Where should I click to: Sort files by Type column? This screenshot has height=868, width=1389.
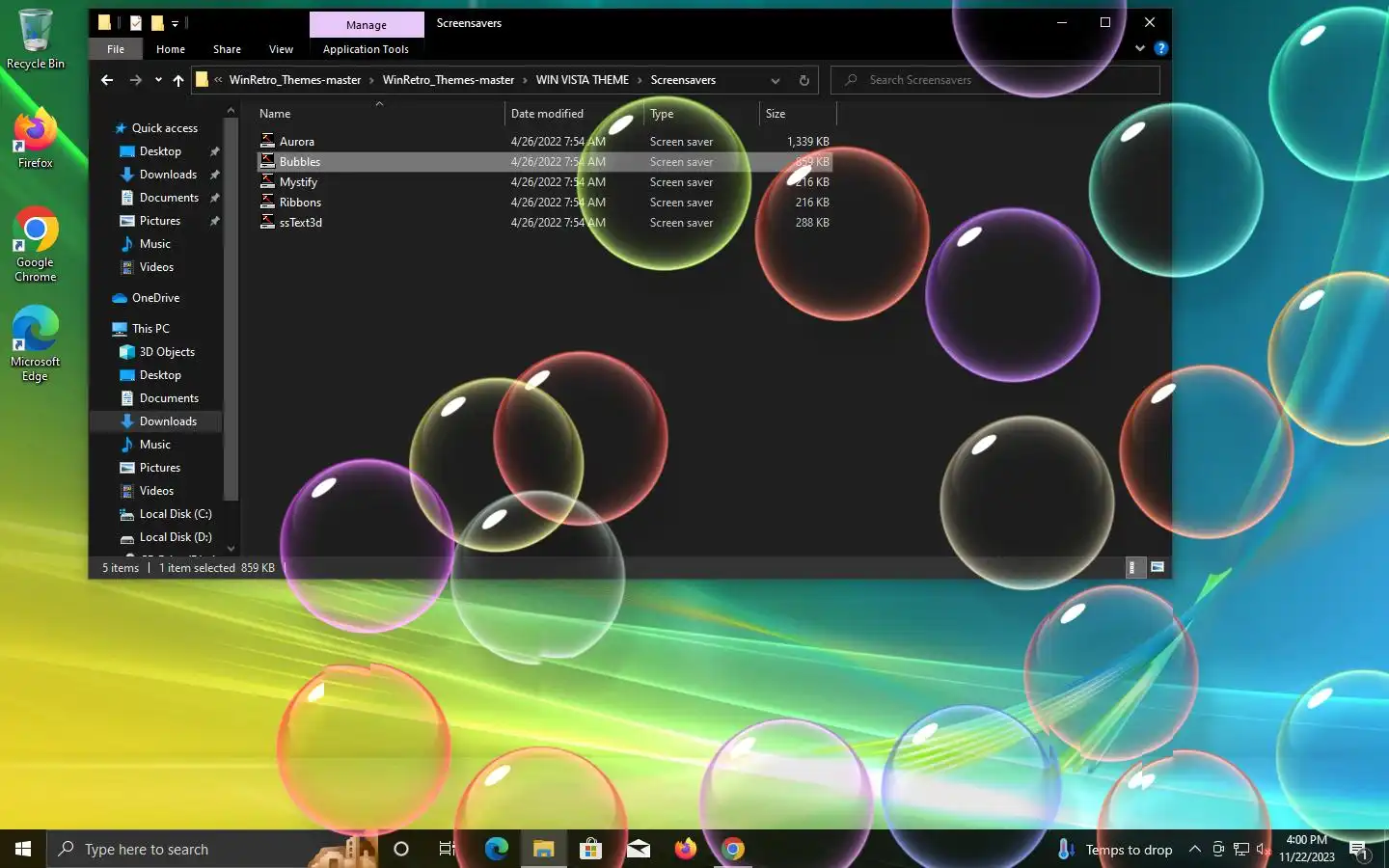702,114
